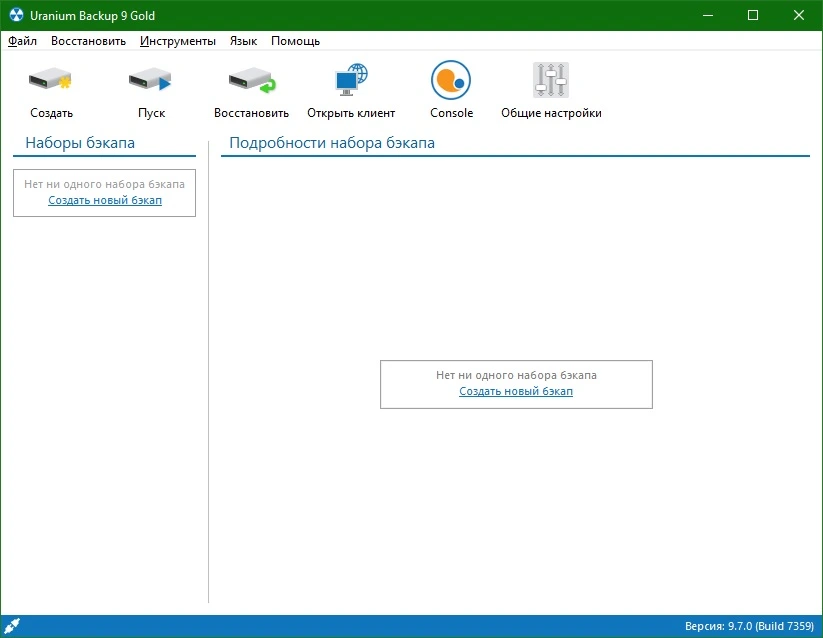Open the Помощь menu

[x=295, y=41]
